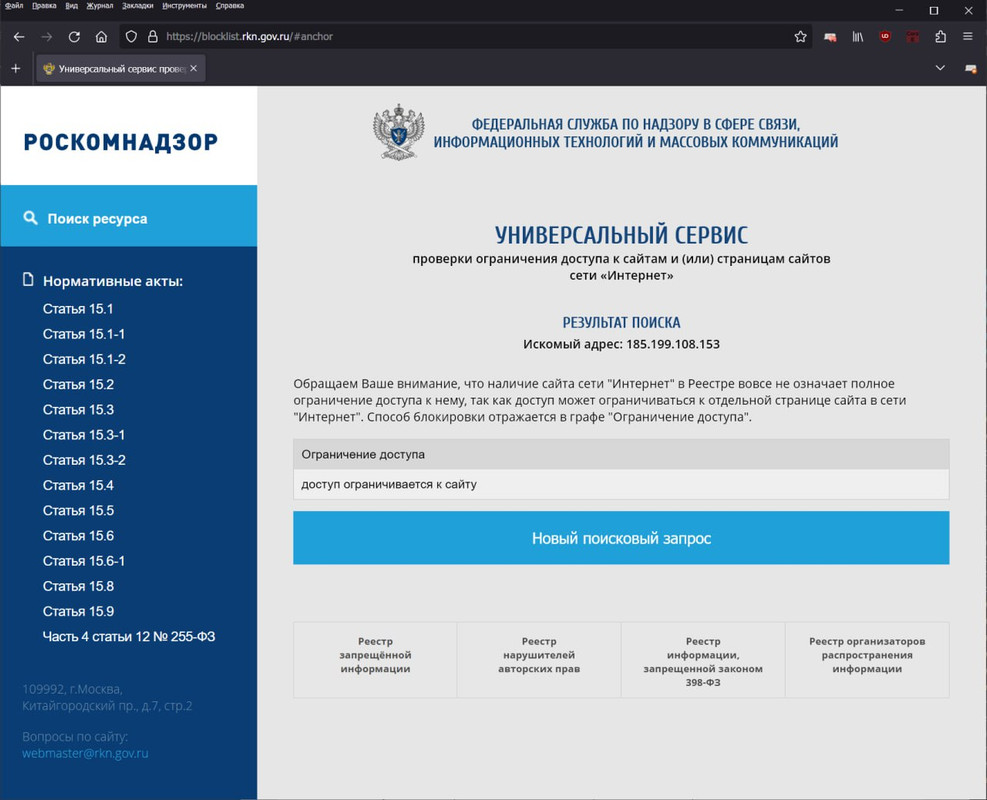Open the Файл menu
Image resolution: width=987 pixels, height=800 pixels.
coord(14,6)
